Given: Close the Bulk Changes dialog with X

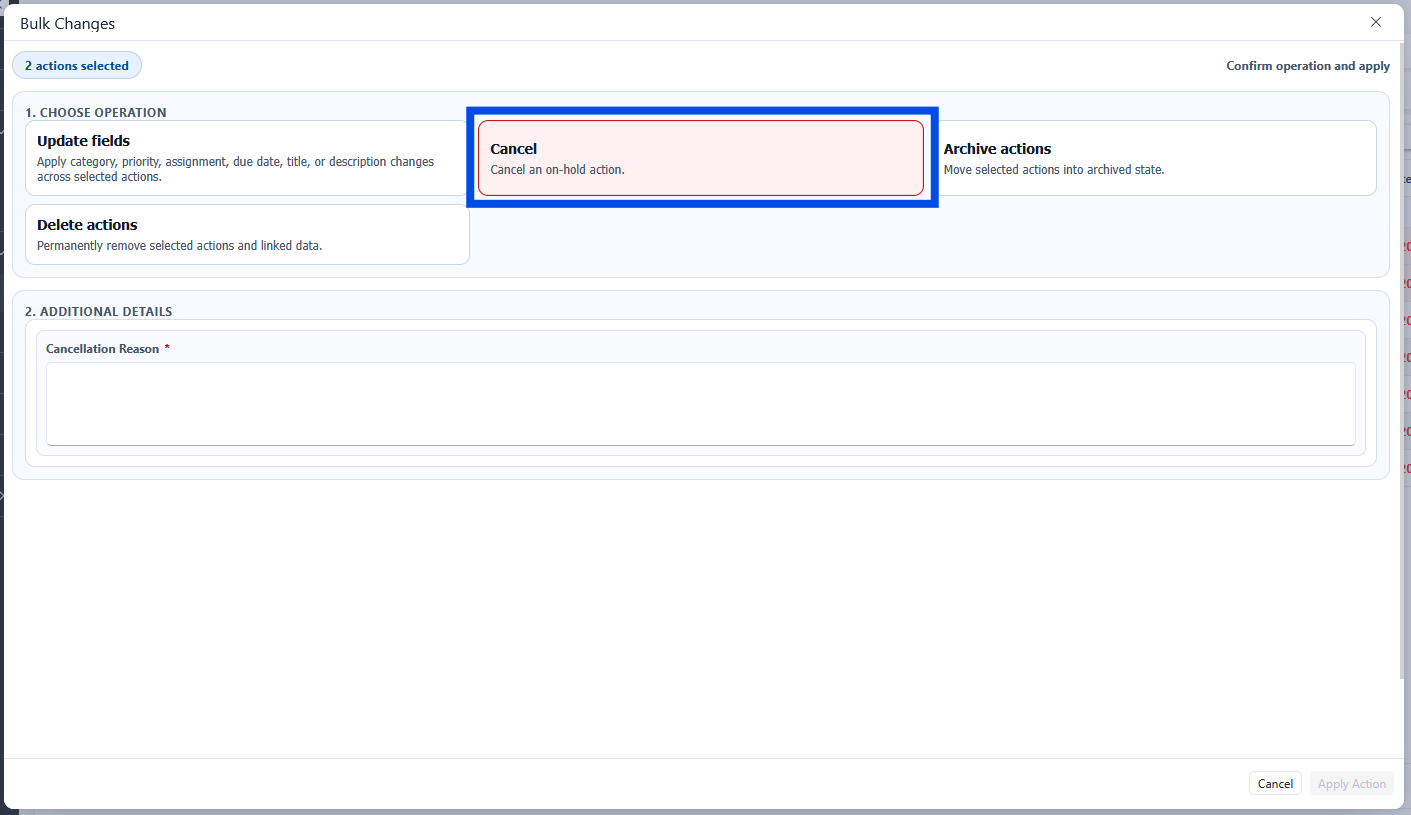Looking at the screenshot, I should click(1376, 22).
